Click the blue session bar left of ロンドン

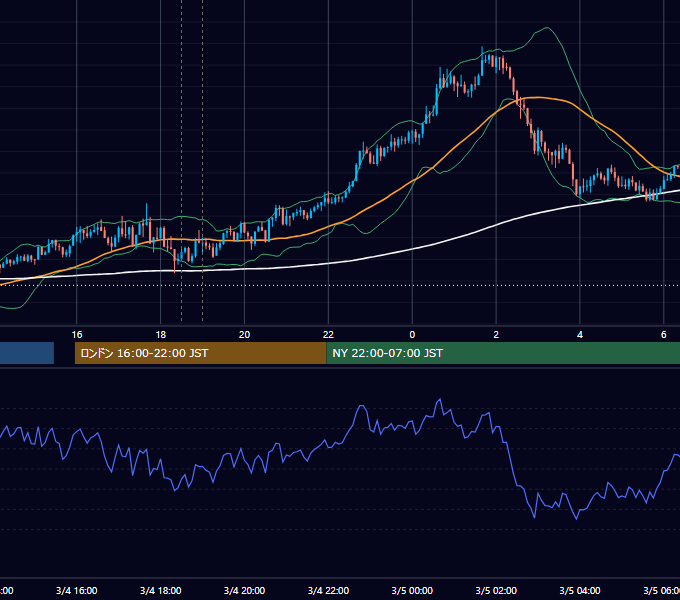click(27, 353)
